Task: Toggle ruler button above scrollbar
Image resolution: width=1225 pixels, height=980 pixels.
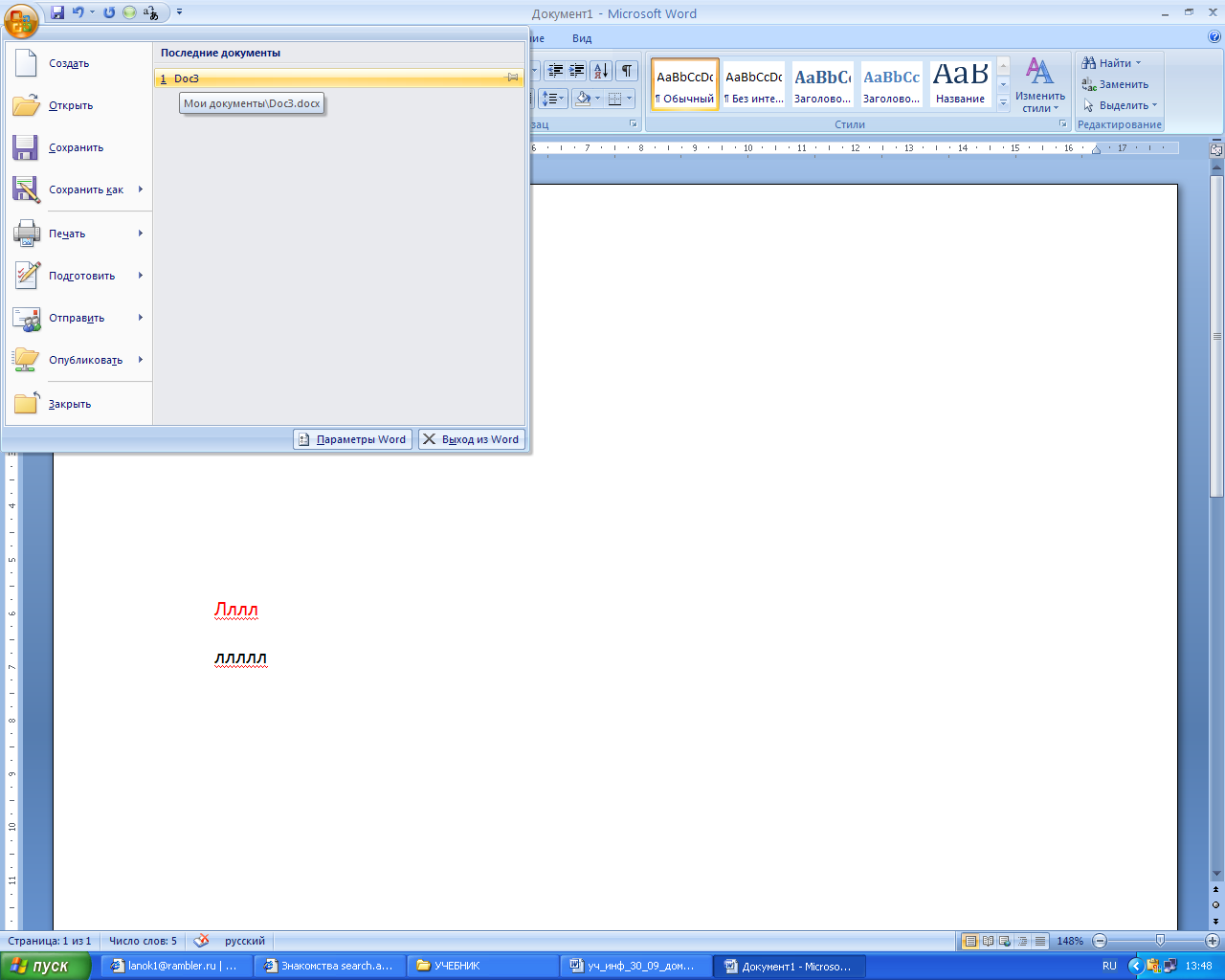Action: pos(1216,150)
